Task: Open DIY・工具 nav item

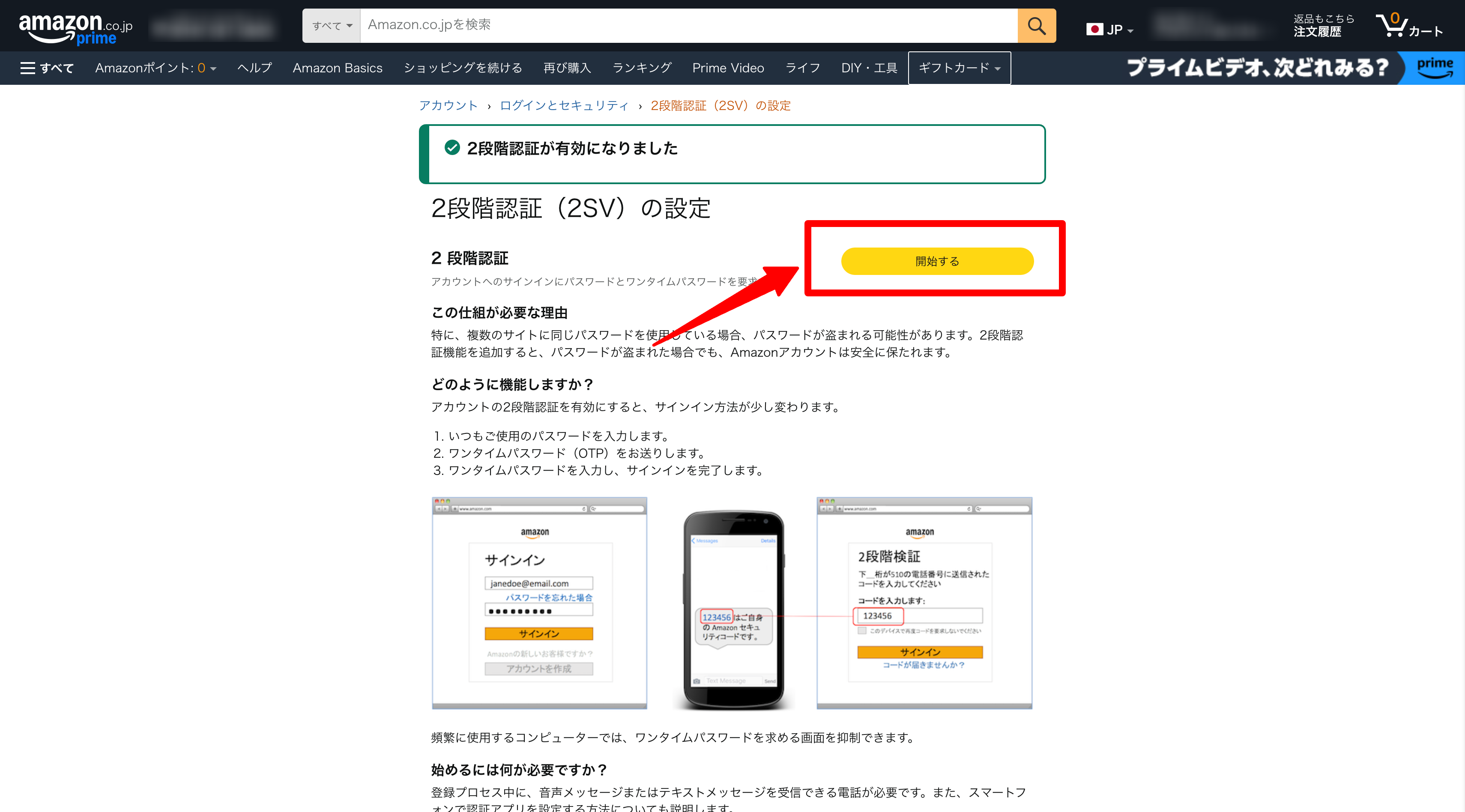Action: [x=869, y=68]
